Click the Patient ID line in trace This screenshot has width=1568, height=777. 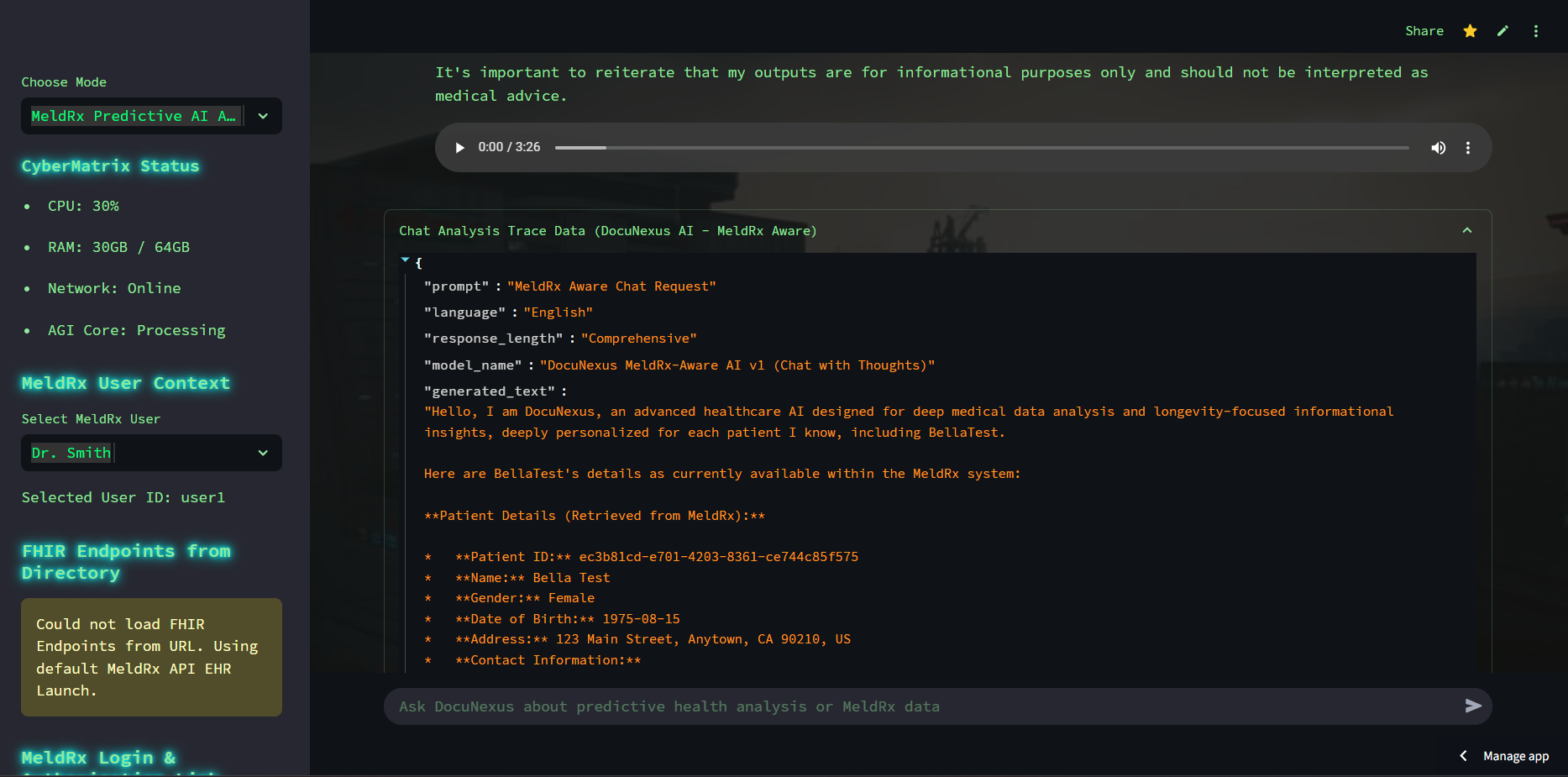(657, 557)
